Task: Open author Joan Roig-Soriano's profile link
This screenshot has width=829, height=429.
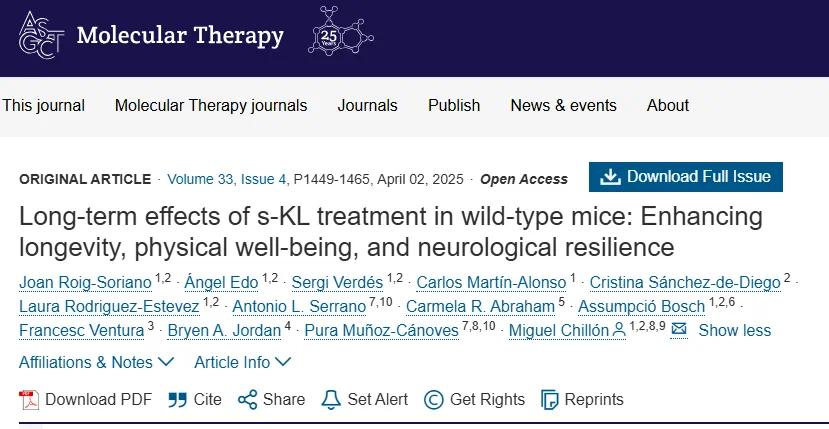Action: (x=85, y=283)
